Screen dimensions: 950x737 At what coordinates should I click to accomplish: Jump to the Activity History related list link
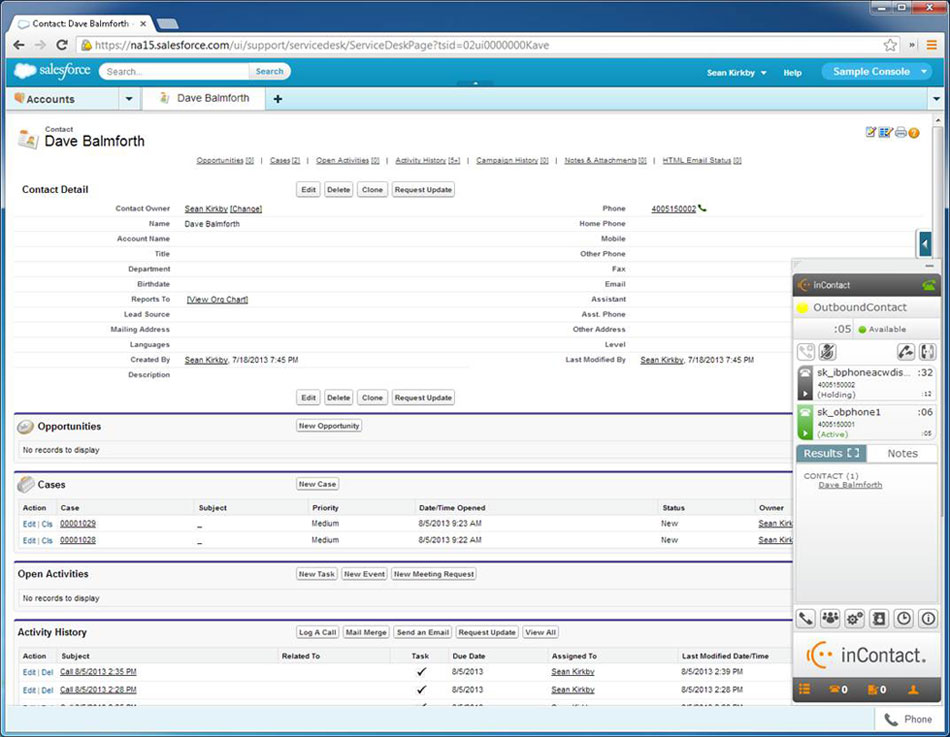click(x=428, y=161)
